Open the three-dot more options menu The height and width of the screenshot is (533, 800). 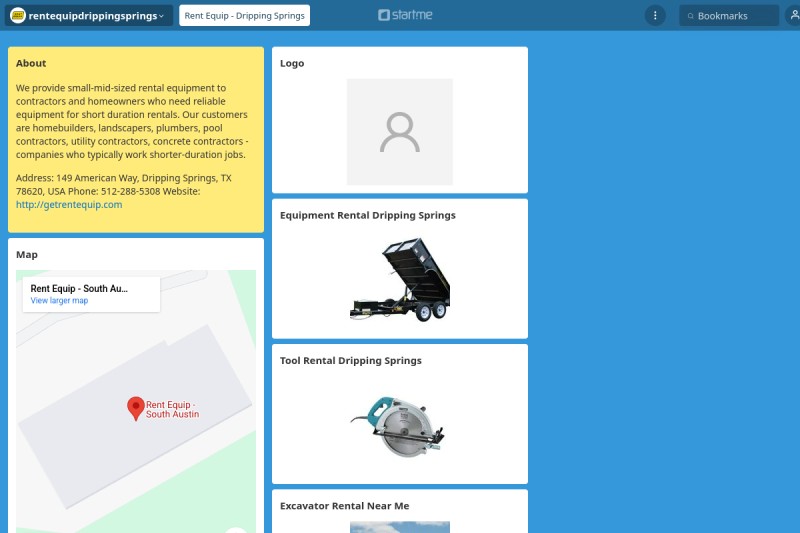(655, 15)
